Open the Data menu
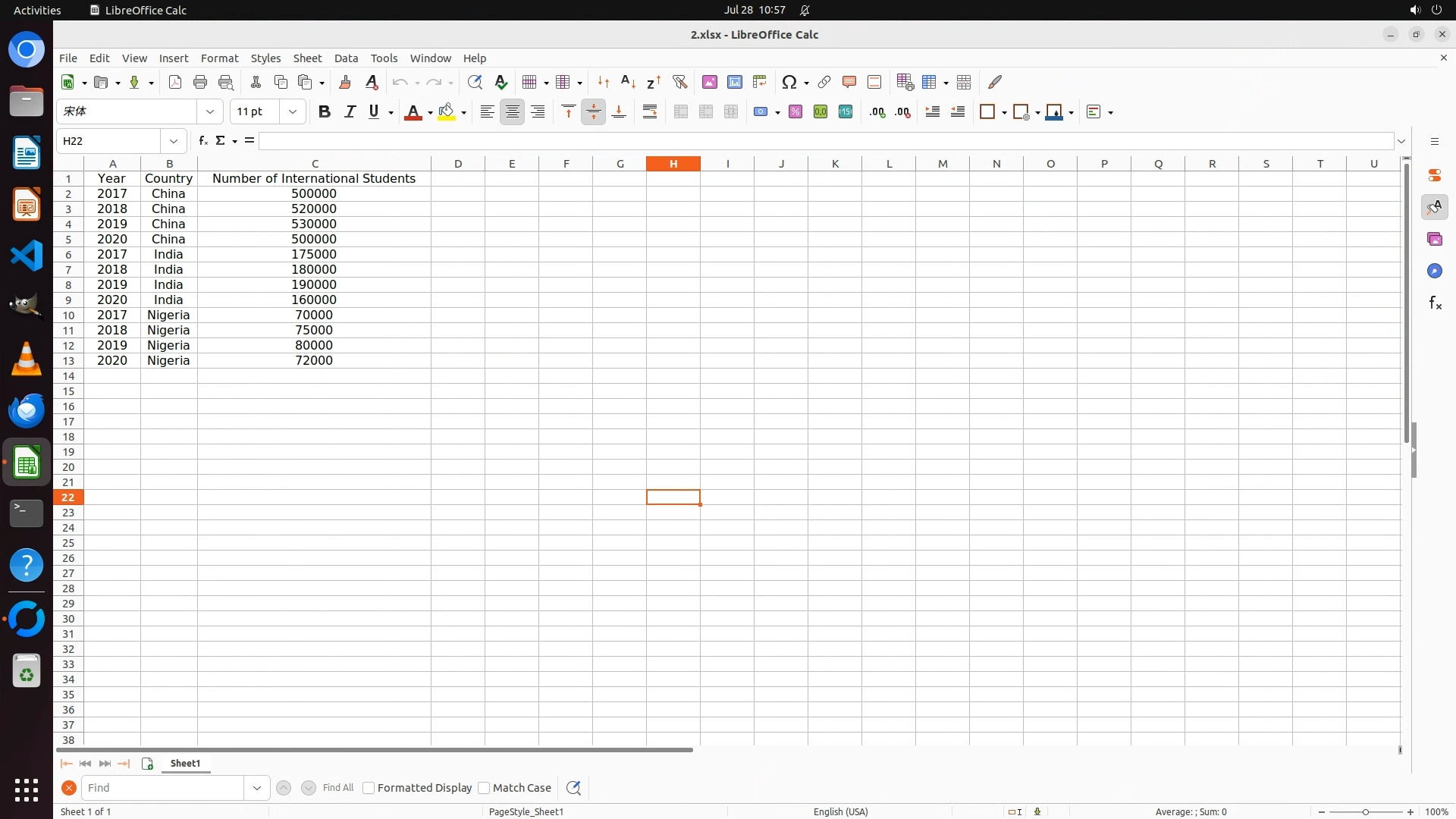1456x819 pixels. tap(346, 58)
